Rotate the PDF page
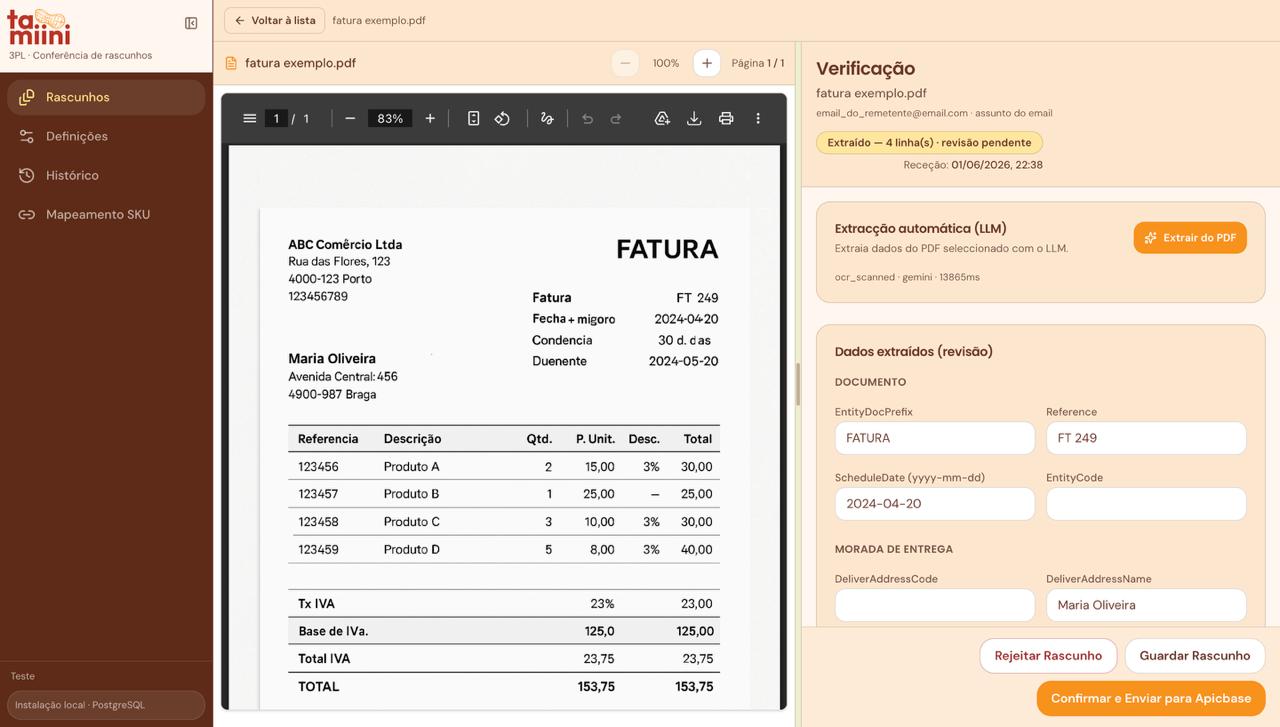Screen dimensions: 1280x727 [502, 118]
